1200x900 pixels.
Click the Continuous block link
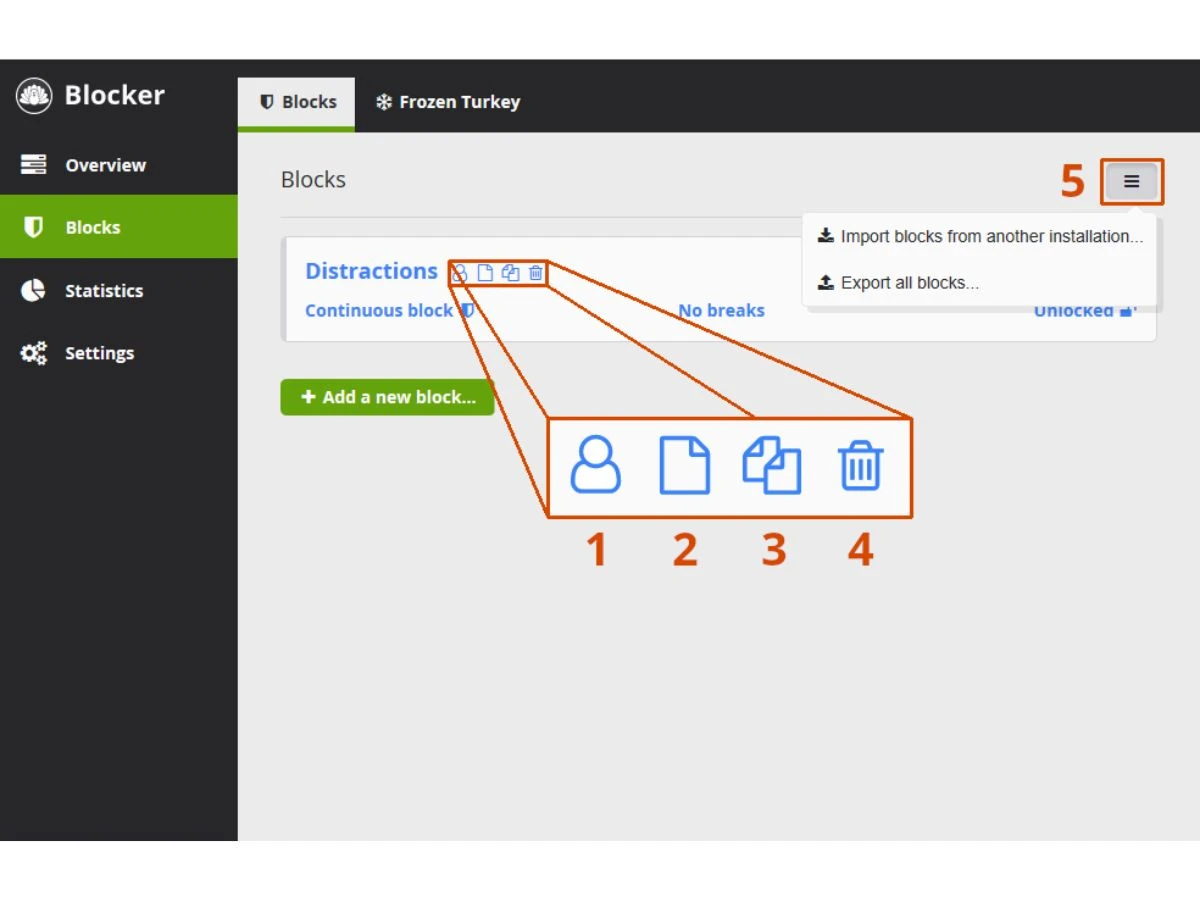389,311
